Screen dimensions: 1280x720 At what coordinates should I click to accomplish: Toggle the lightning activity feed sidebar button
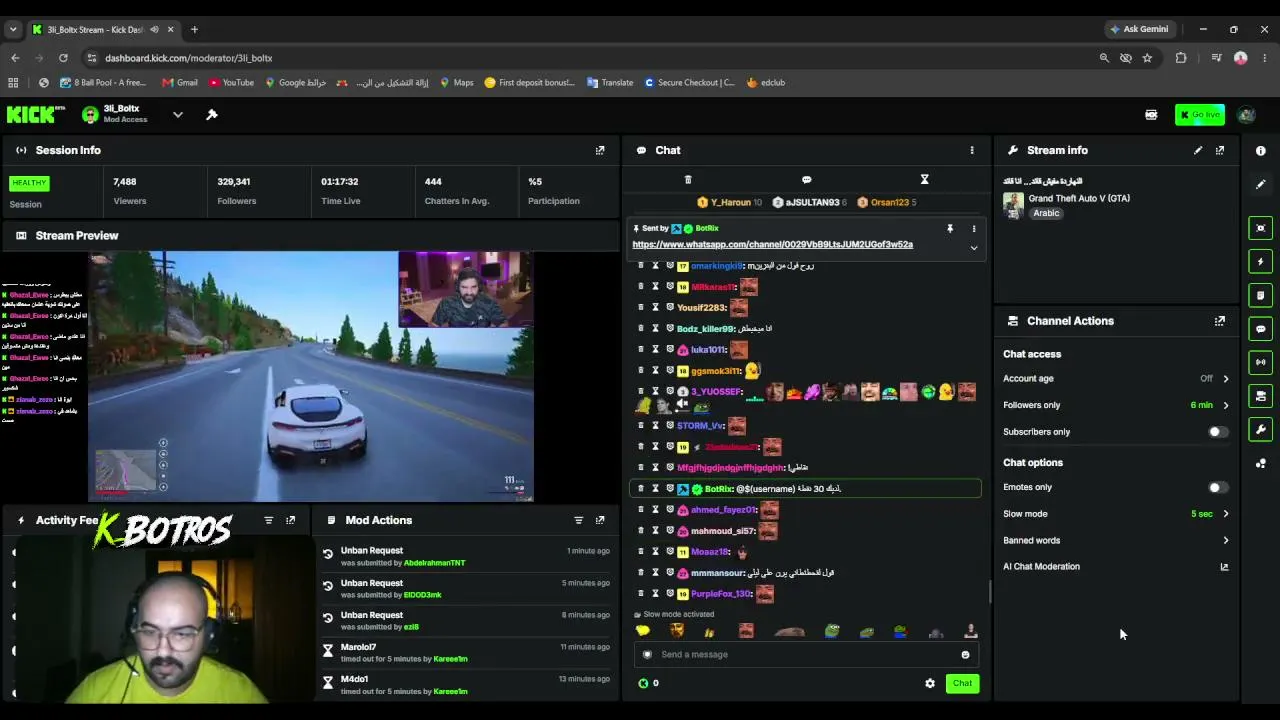1261,262
